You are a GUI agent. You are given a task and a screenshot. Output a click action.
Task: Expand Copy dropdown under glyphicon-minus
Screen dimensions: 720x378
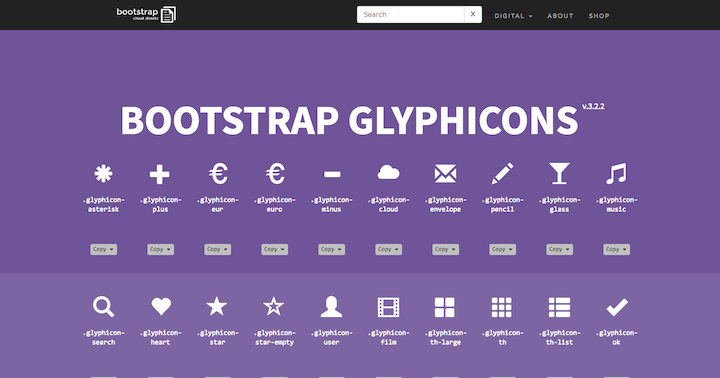(x=332, y=249)
